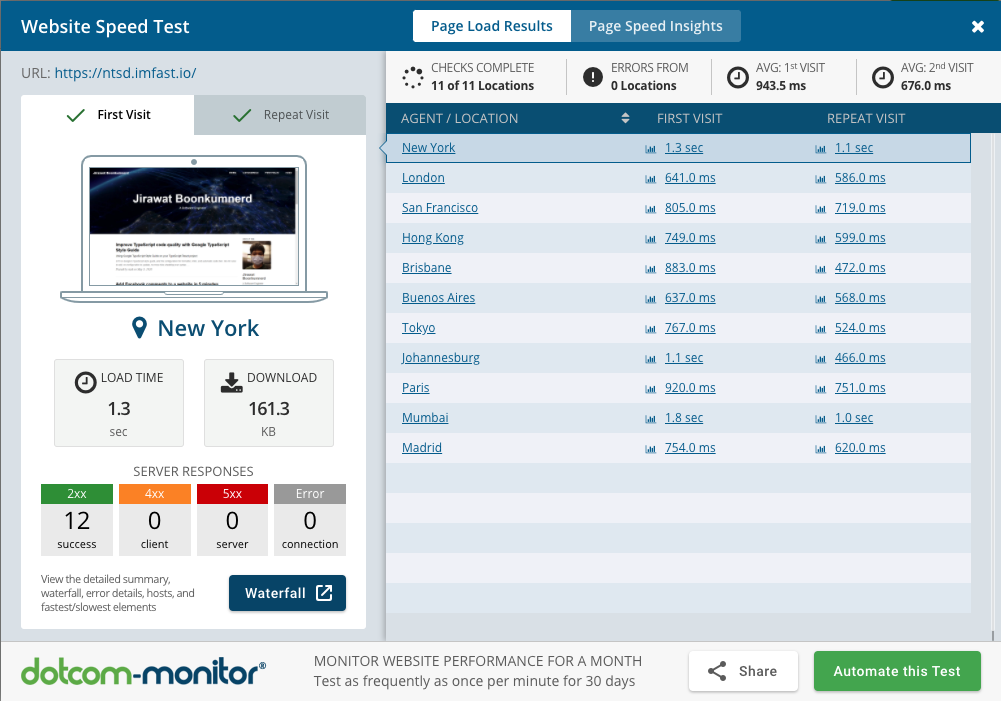
Task: Click the location pin icon beside New York heading
Action: [x=140, y=328]
